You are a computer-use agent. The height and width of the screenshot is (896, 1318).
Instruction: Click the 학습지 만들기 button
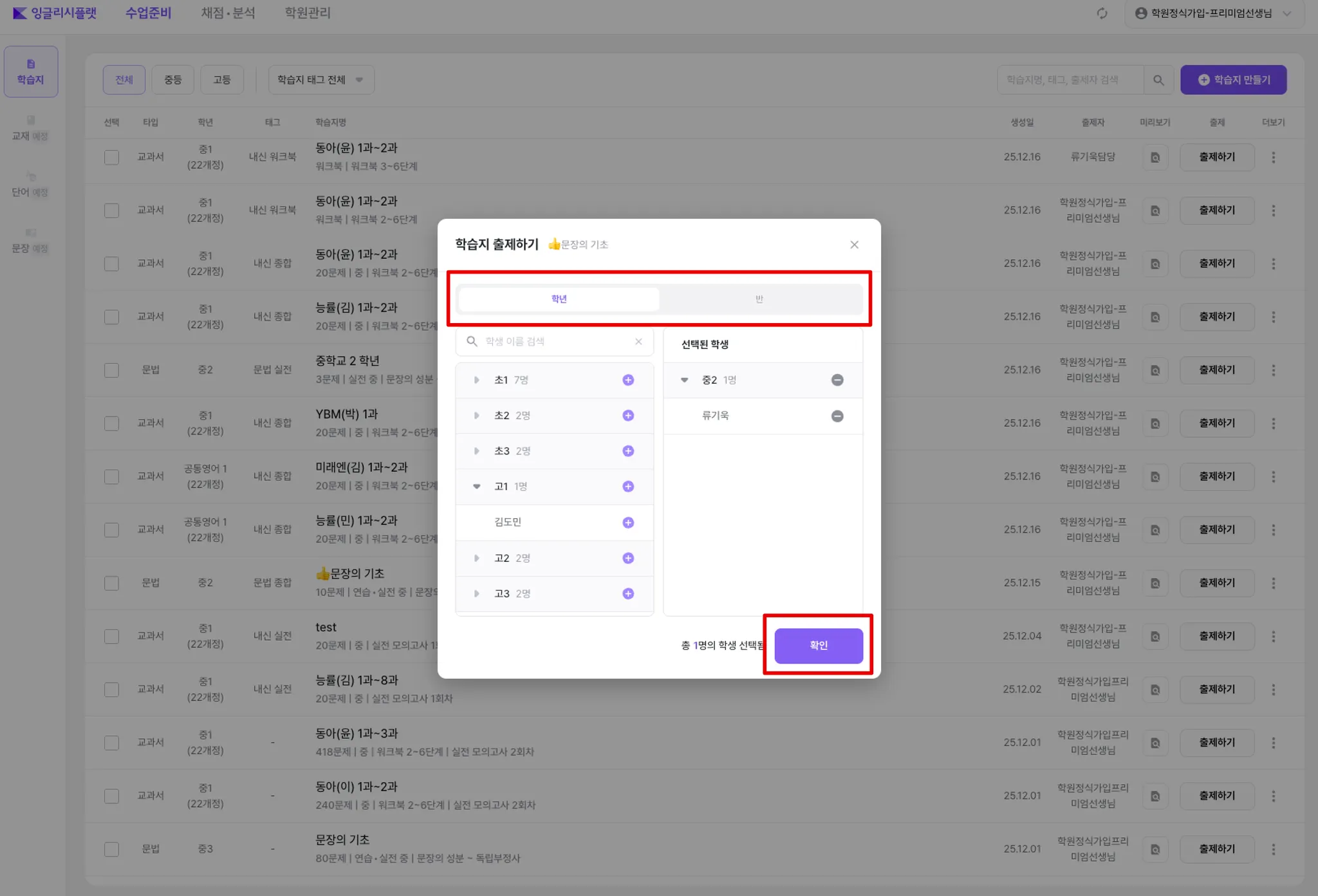[x=1233, y=80]
